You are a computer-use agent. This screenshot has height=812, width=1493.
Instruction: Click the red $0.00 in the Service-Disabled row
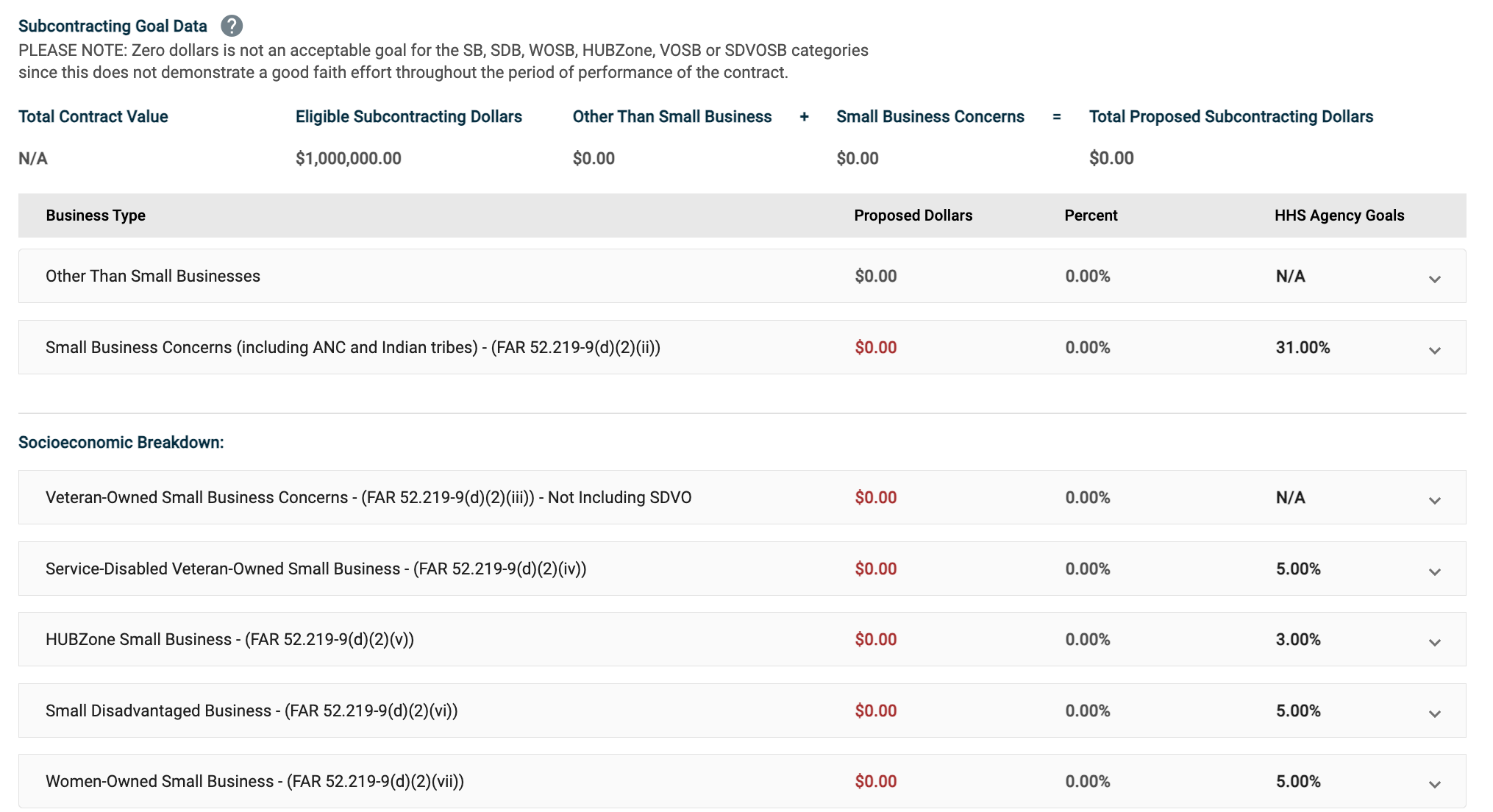[875, 569]
